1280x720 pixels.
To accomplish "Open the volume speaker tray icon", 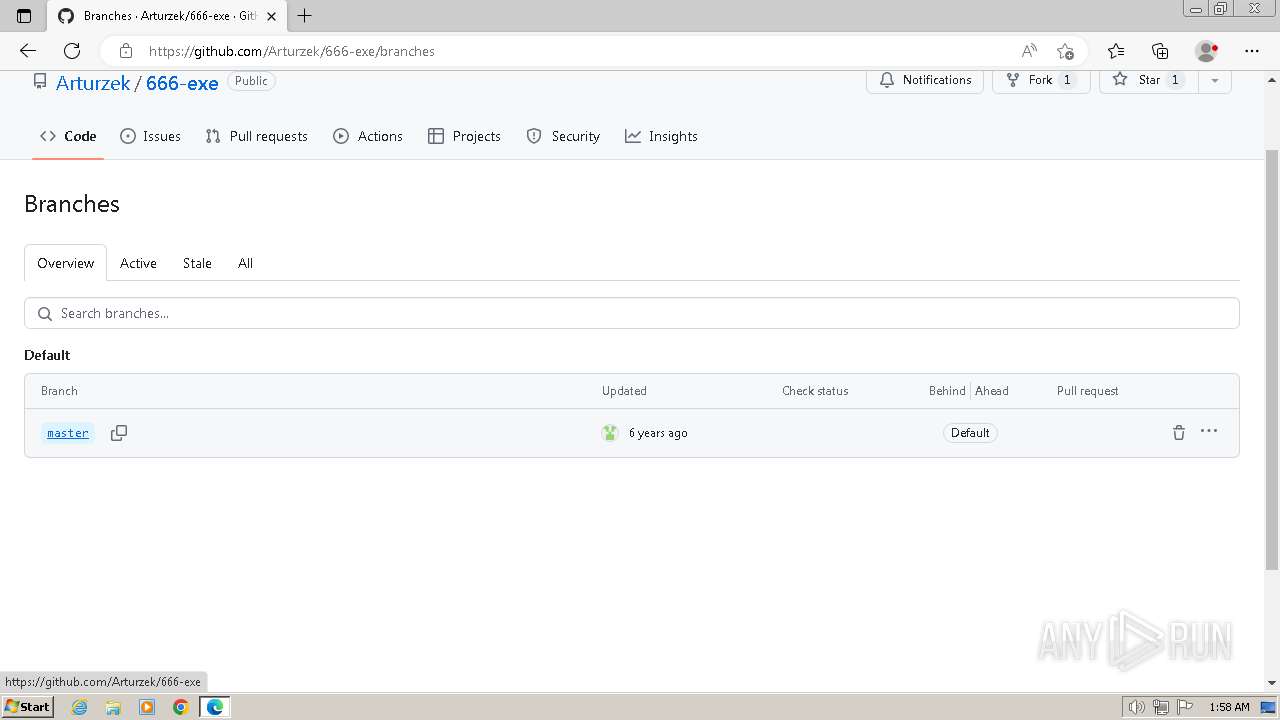I will pyautogui.click(x=1136, y=707).
